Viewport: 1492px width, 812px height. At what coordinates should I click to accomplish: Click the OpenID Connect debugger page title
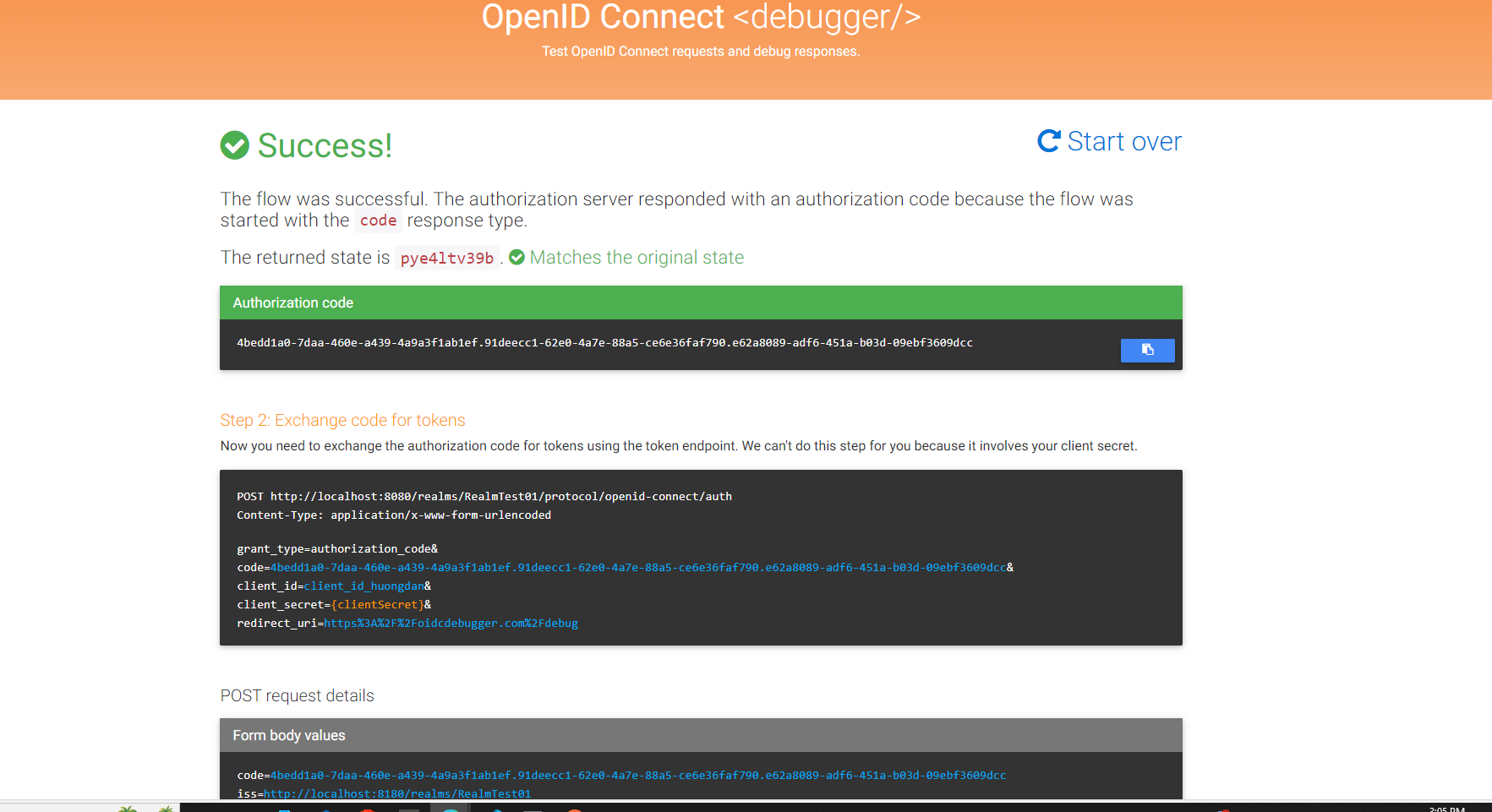pyautogui.click(x=701, y=17)
